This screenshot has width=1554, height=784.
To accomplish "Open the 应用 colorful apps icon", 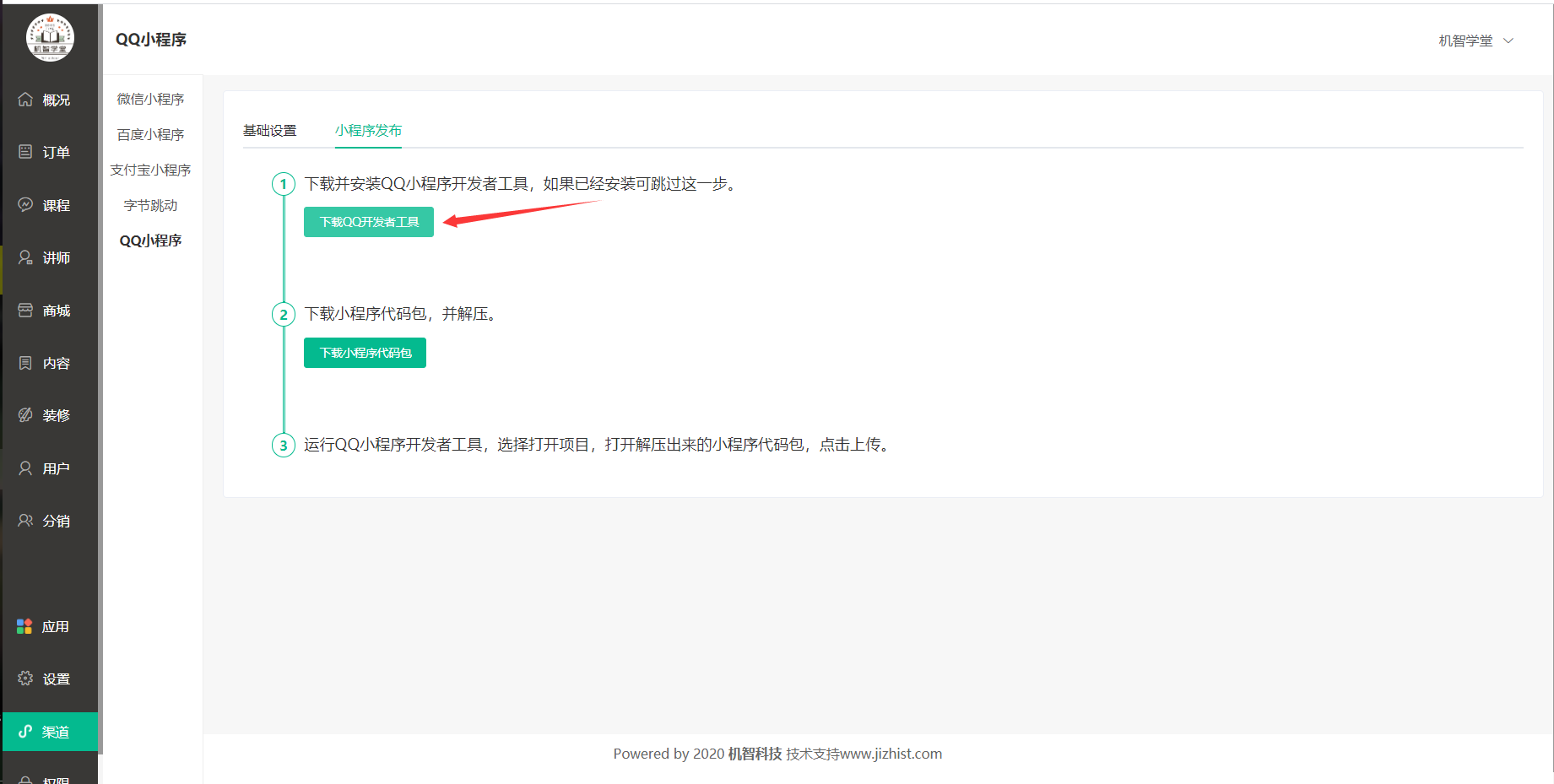I will click(x=24, y=626).
